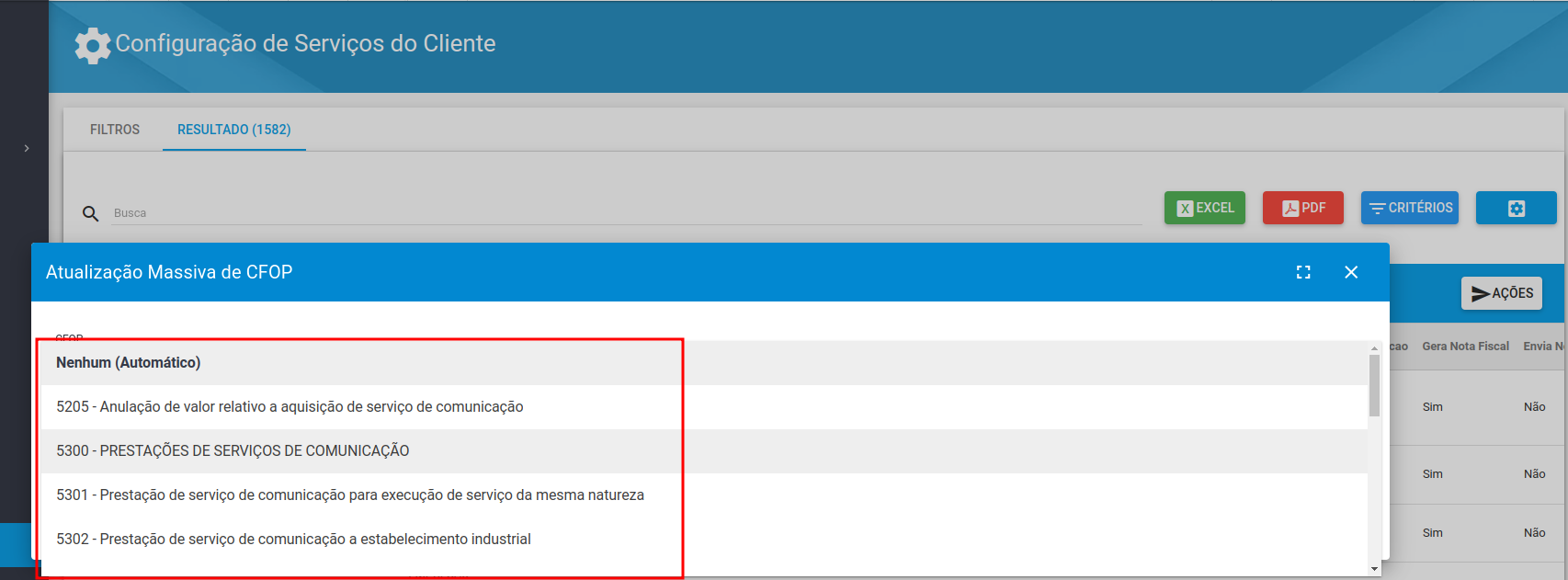Click the gear icon beside the page title
Image resolution: width=1568 pixels, height=580 pixels.
point(92,45)
